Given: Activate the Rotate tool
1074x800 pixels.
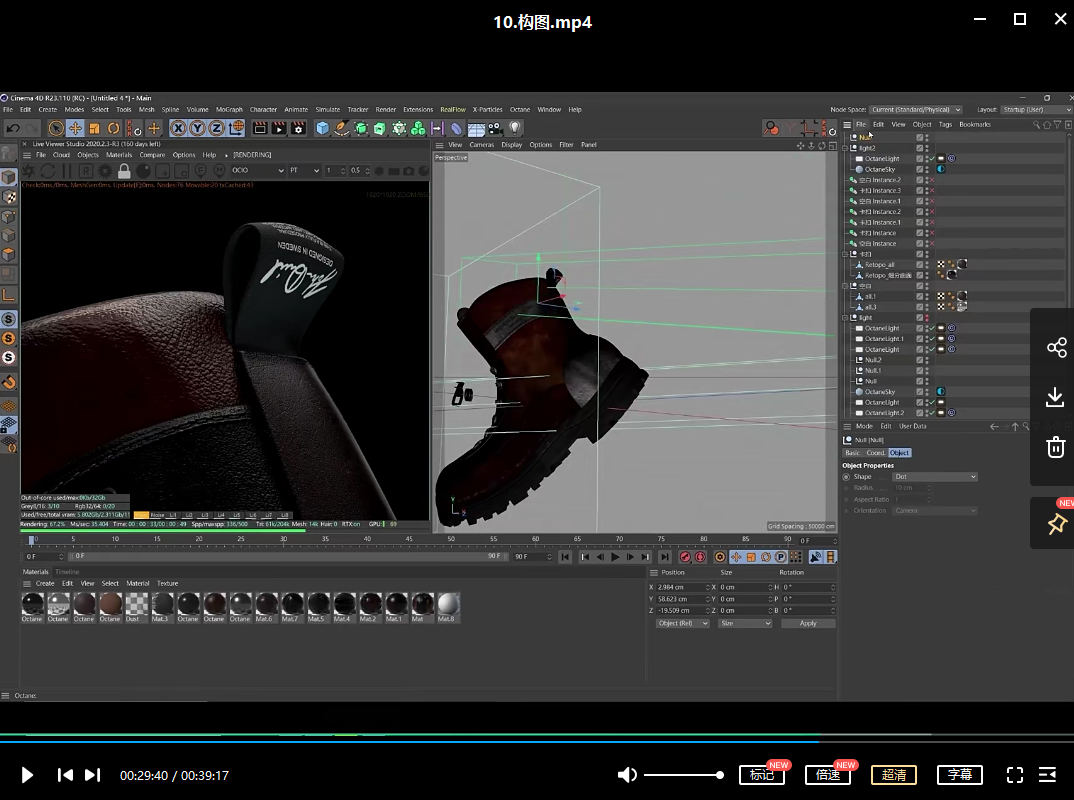Looking at the screenshot, I should click(114, 128).
